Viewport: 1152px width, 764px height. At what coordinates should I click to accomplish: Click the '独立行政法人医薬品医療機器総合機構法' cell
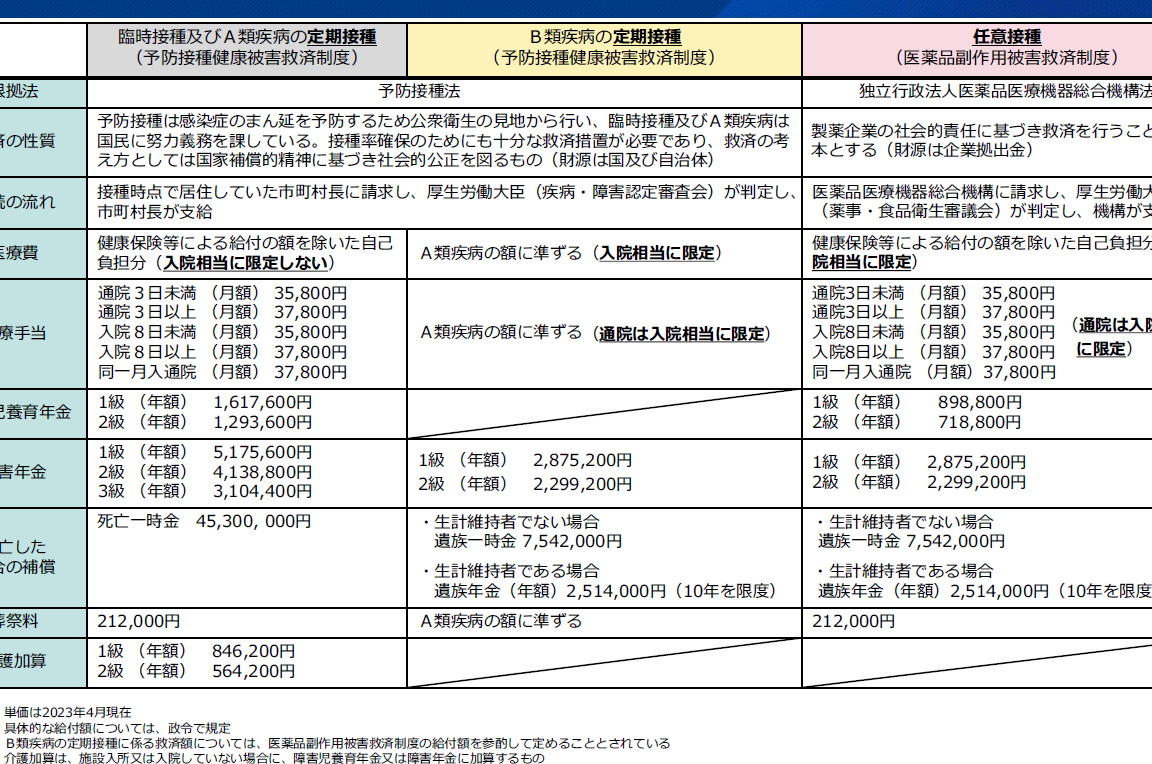point(1006,91)
